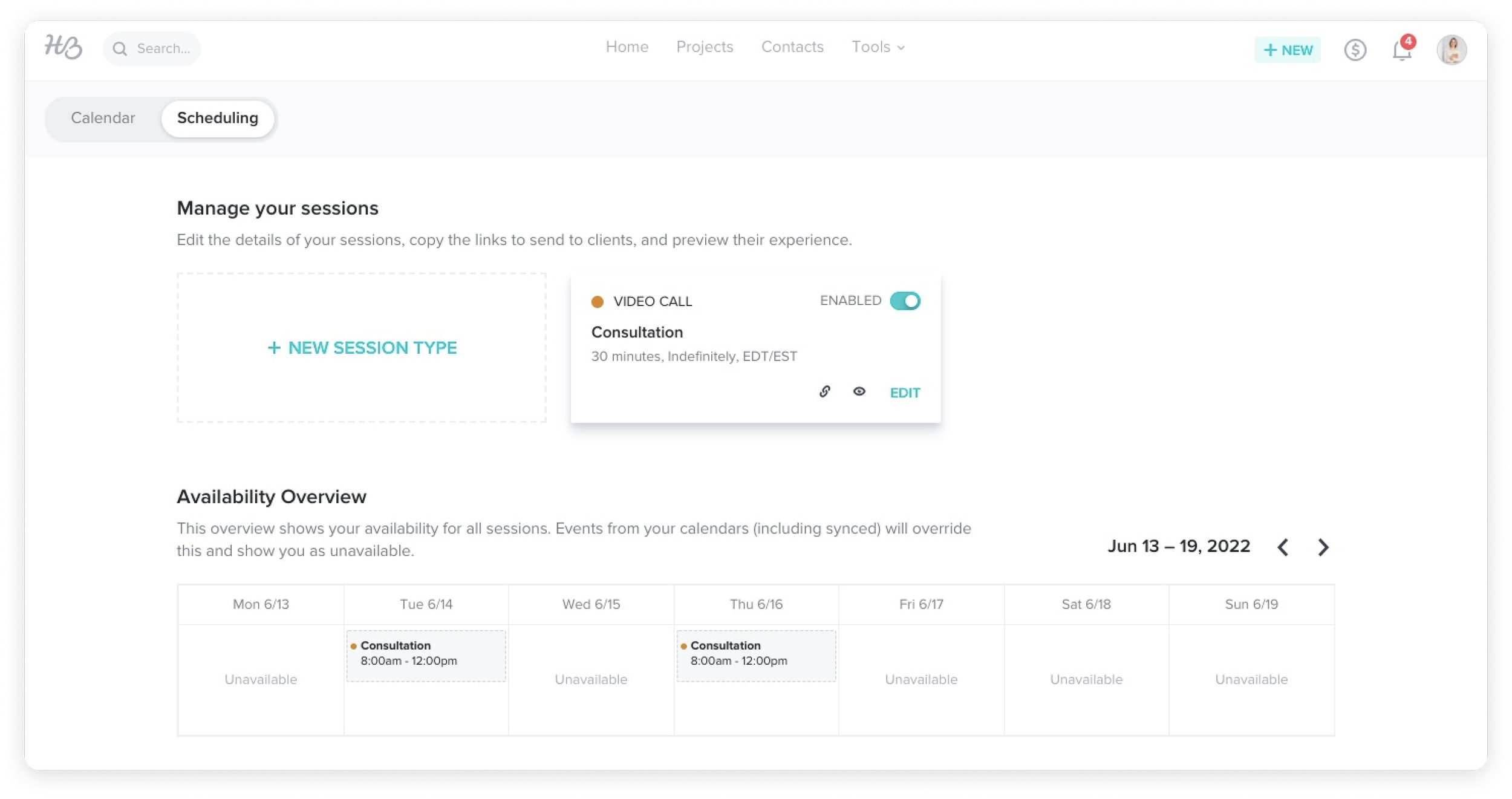Open the HoneyBook home logo
Viewport: 1512px width, 799px height.
63,48
